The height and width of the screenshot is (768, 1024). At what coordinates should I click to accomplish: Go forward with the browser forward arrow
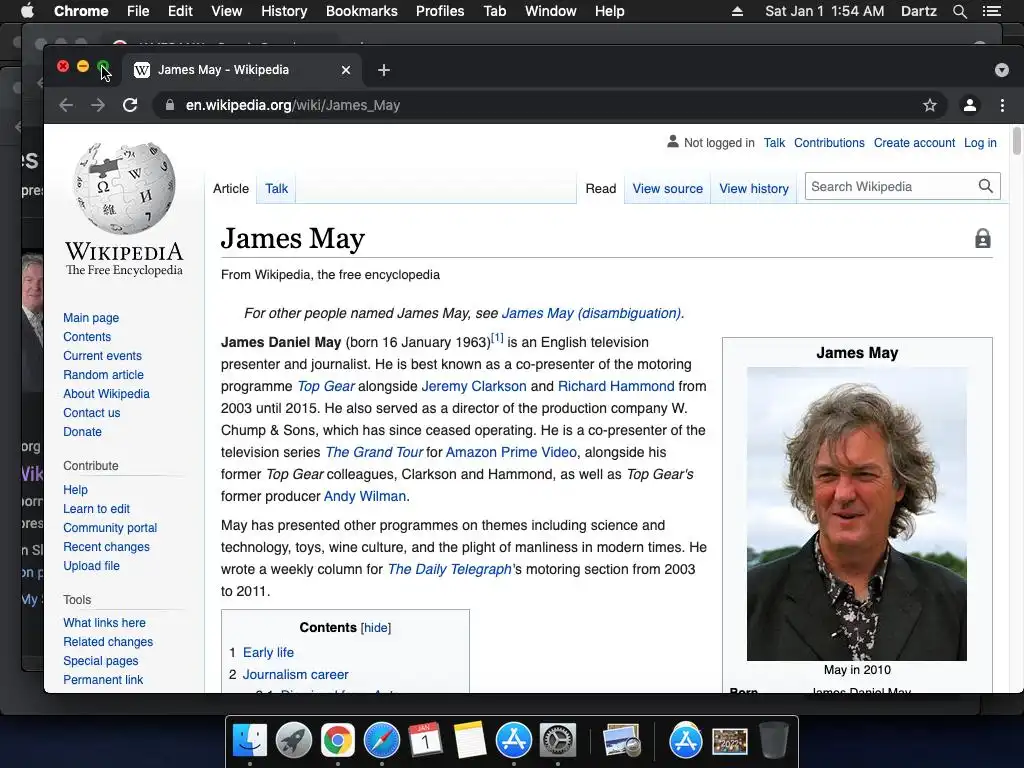click(98, 105)
